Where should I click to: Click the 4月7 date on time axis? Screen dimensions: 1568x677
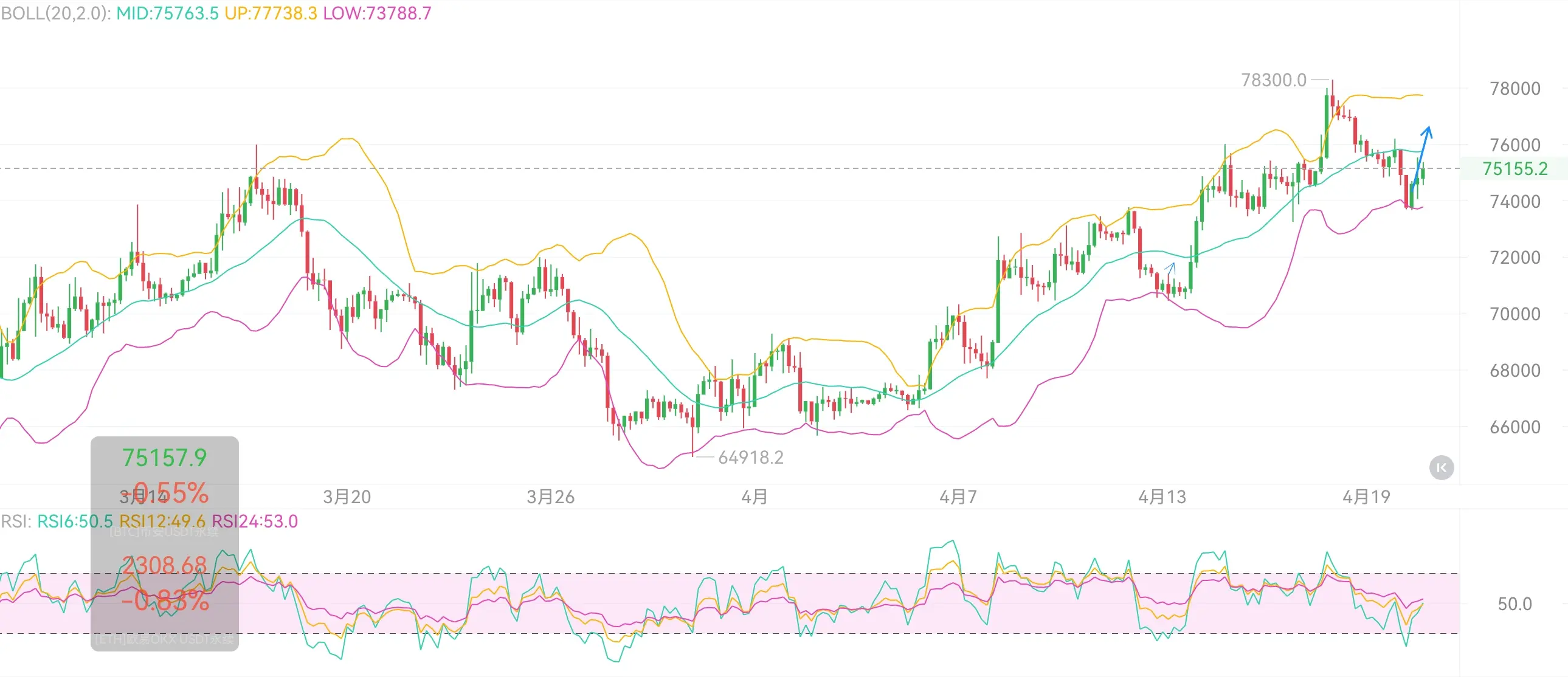(958, 497)
